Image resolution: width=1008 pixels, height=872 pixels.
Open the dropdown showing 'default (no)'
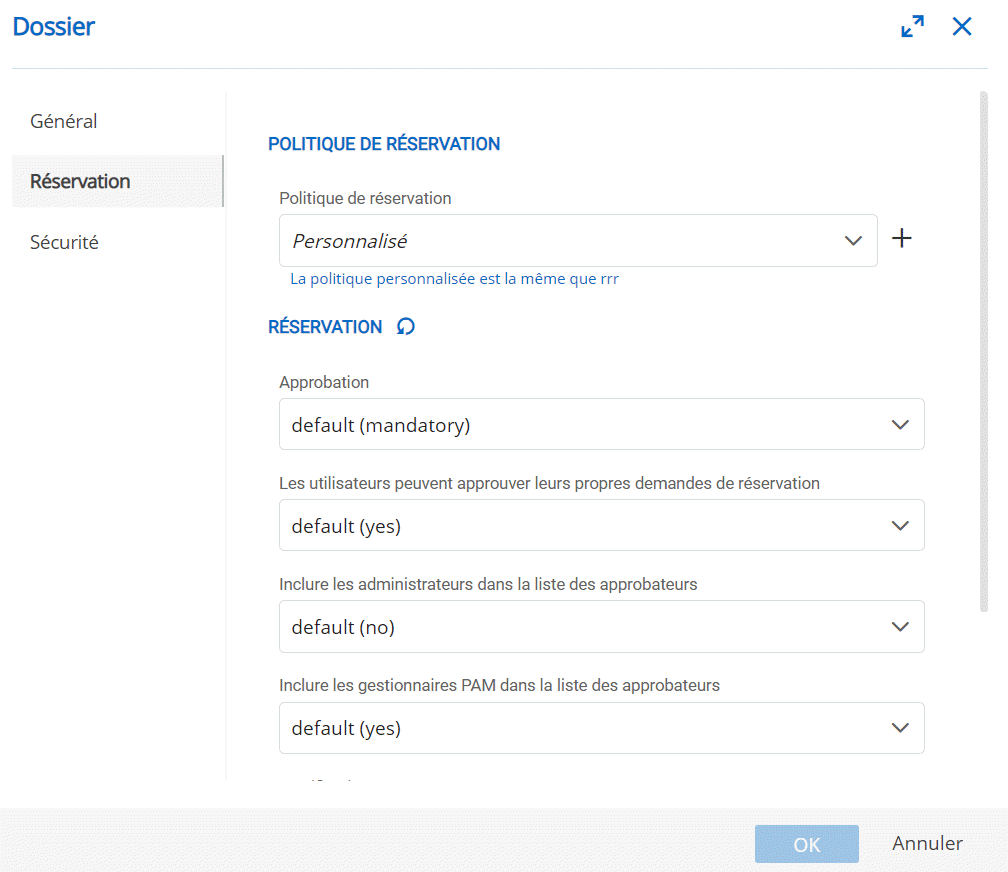tap(580, 627)
